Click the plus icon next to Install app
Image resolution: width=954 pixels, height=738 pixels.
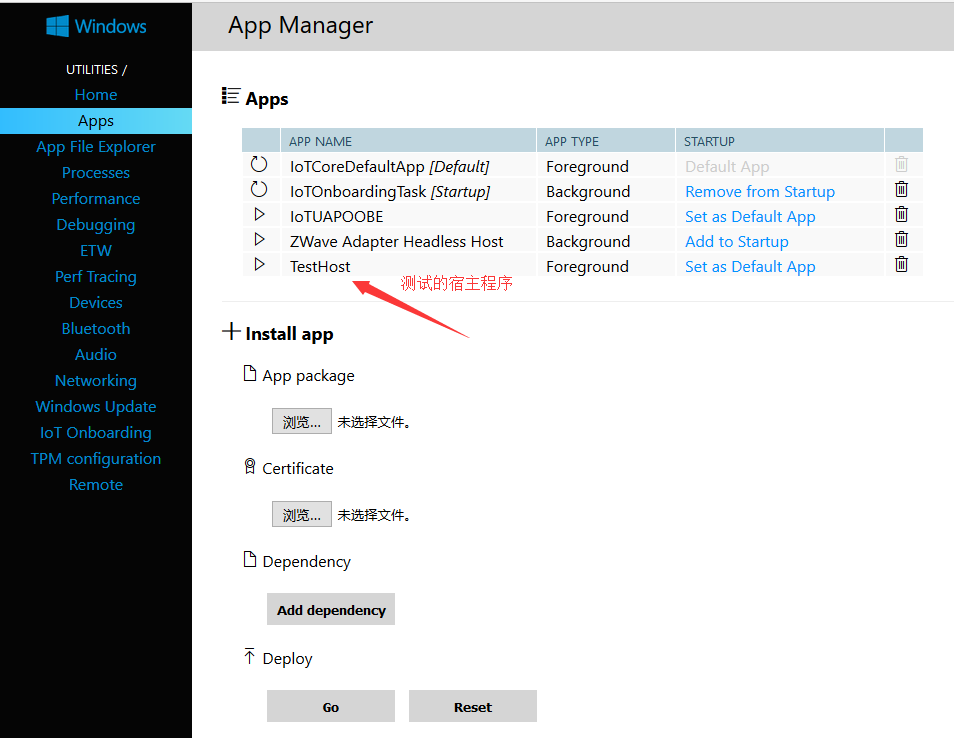click(231, 332)
